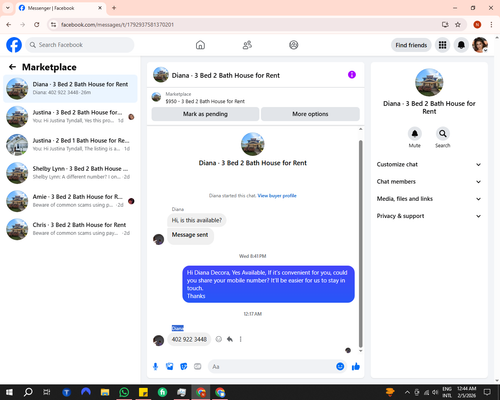
Task: Click the Aa message input field
Action: pos(272,367)
